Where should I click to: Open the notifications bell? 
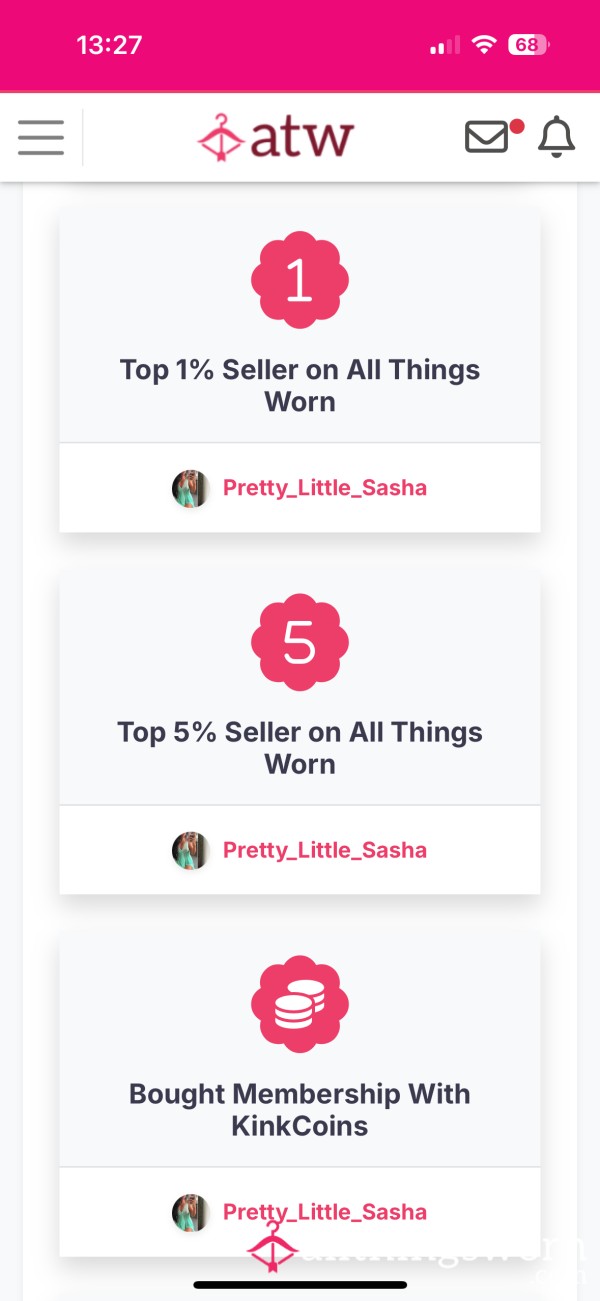pos(557,137)
